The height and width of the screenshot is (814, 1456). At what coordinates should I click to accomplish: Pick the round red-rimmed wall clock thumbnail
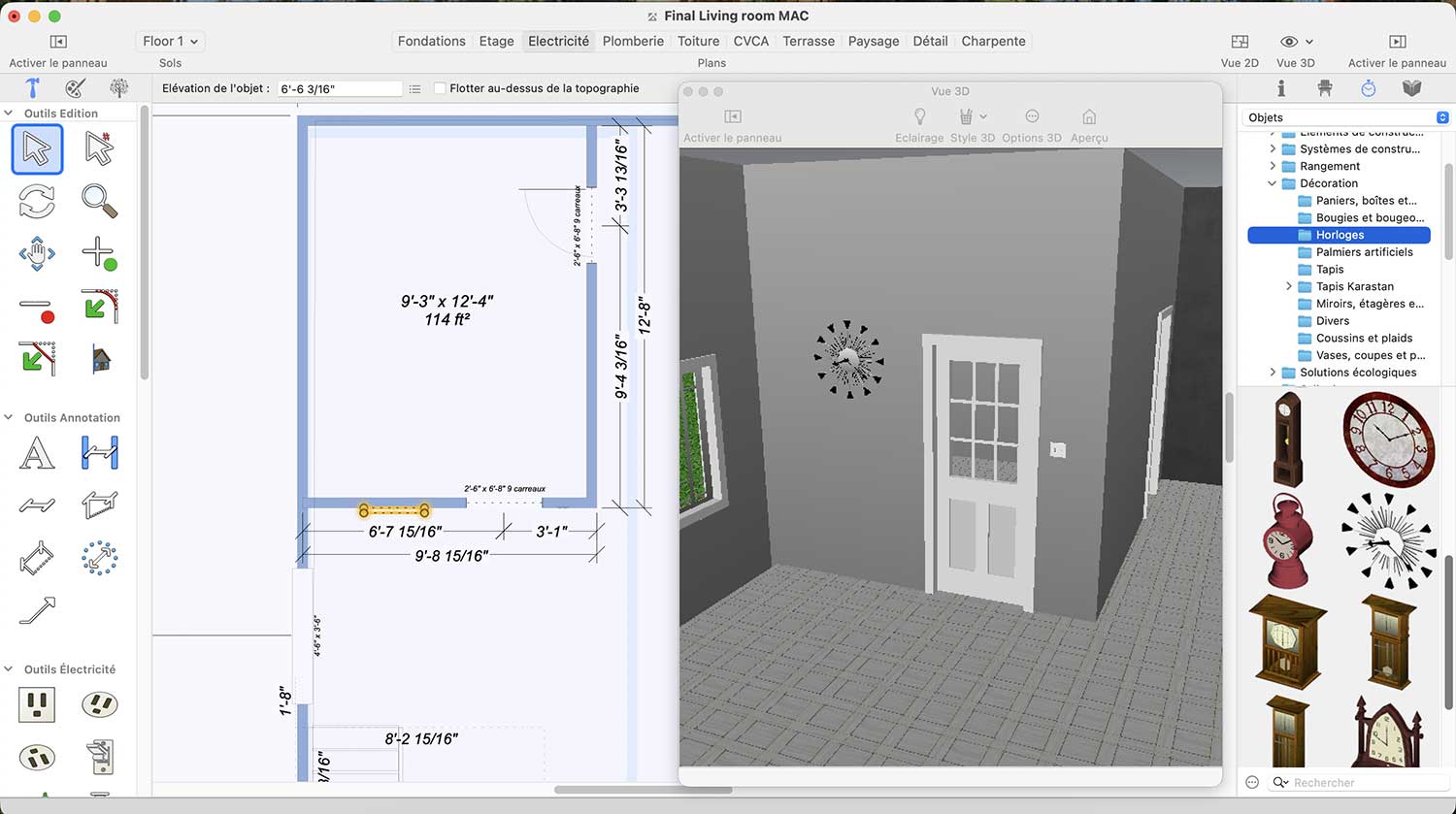pos(1388,439)
